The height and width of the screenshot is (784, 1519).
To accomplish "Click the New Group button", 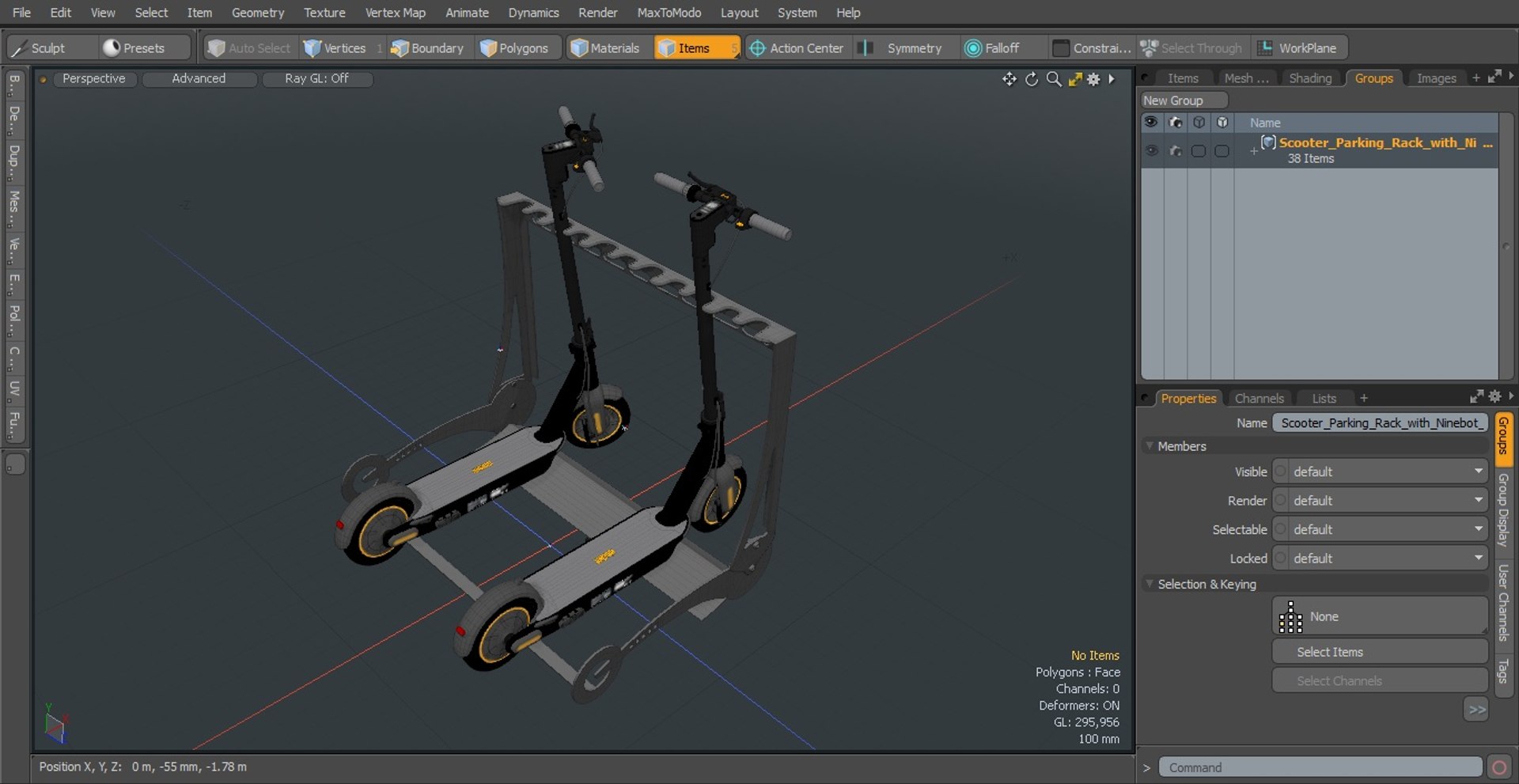I will [1184, 100].
